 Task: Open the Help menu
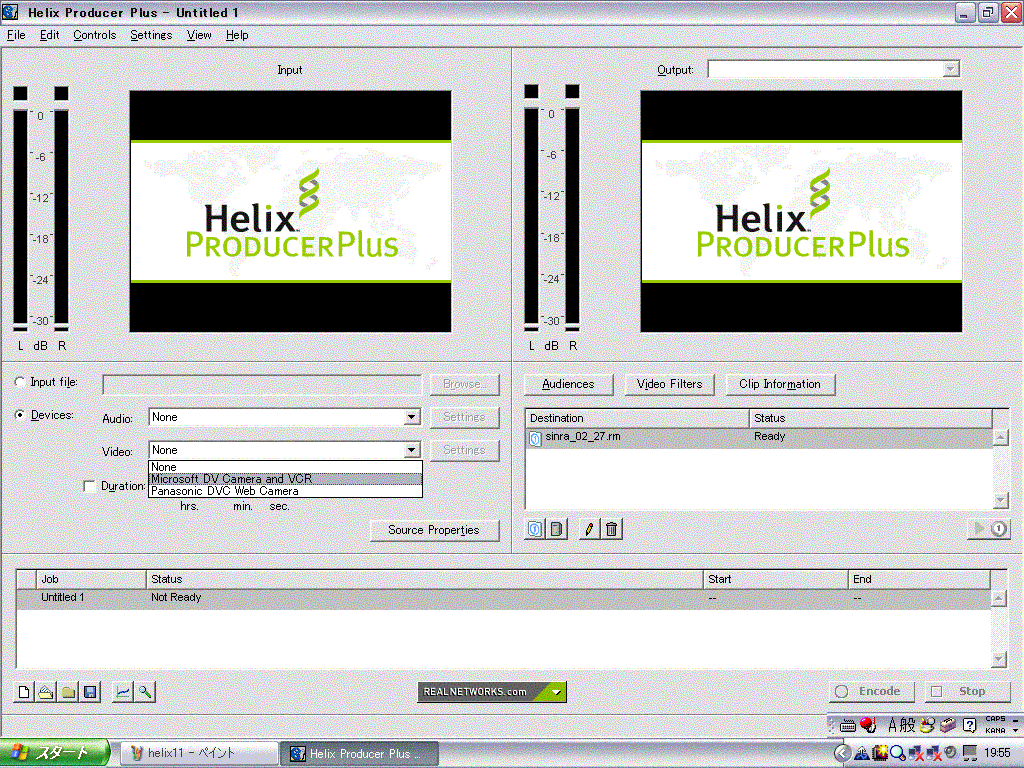pyautogui.click(x=237, y=35)
